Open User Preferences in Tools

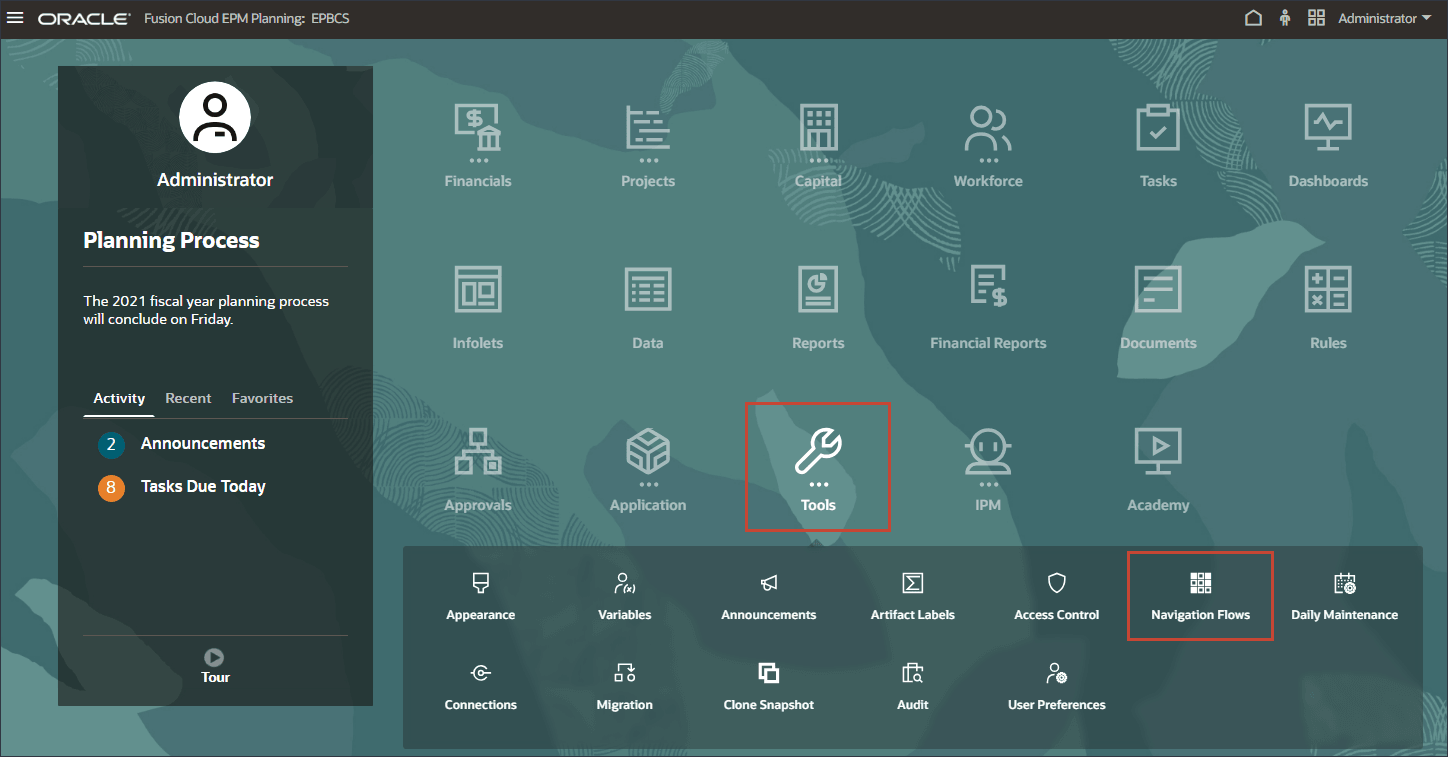pyautogui.click(x=1057, y=687)
